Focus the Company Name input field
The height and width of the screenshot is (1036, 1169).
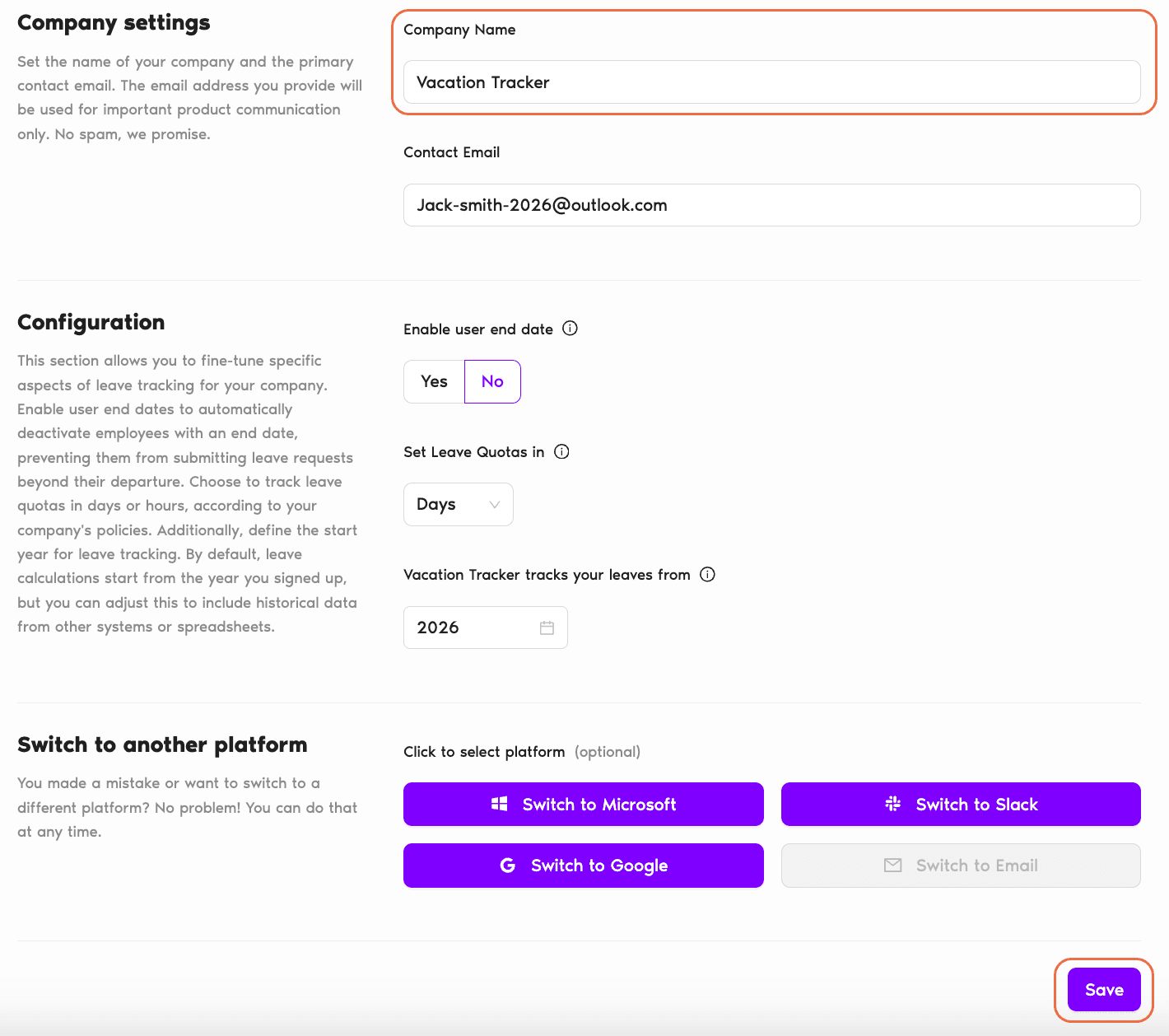pyautogui.click(x=771, y=82)
